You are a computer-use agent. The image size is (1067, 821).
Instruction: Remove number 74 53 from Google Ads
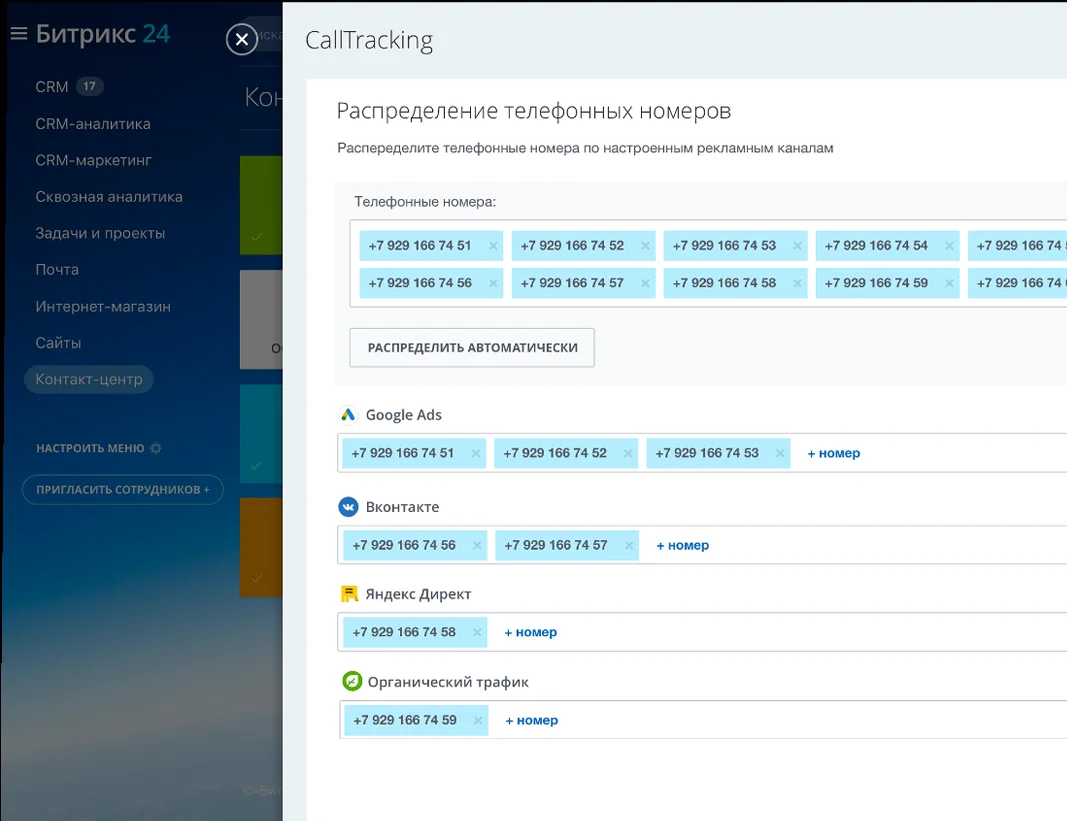[x=780, y=453]
